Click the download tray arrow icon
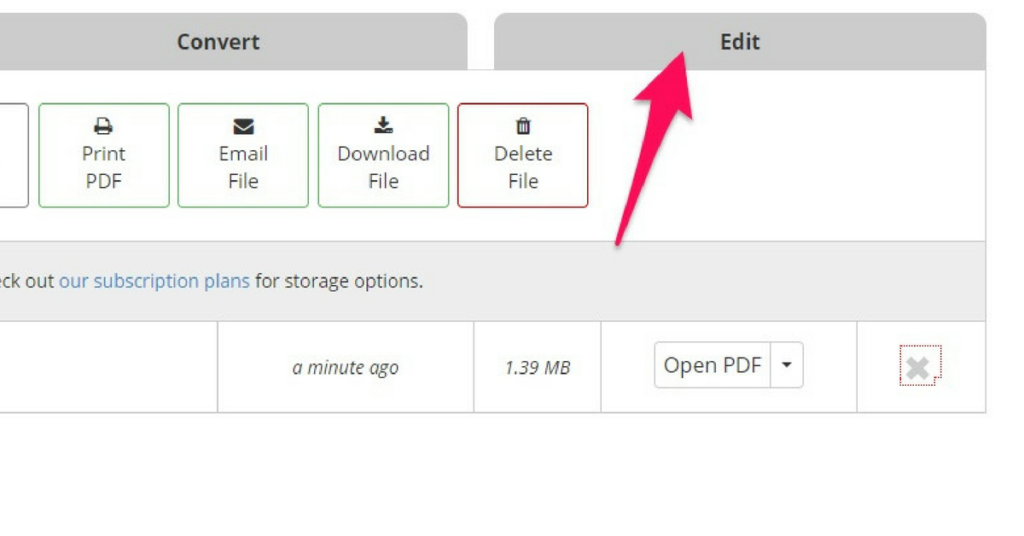1024x536 pixels. pos(383,125)
